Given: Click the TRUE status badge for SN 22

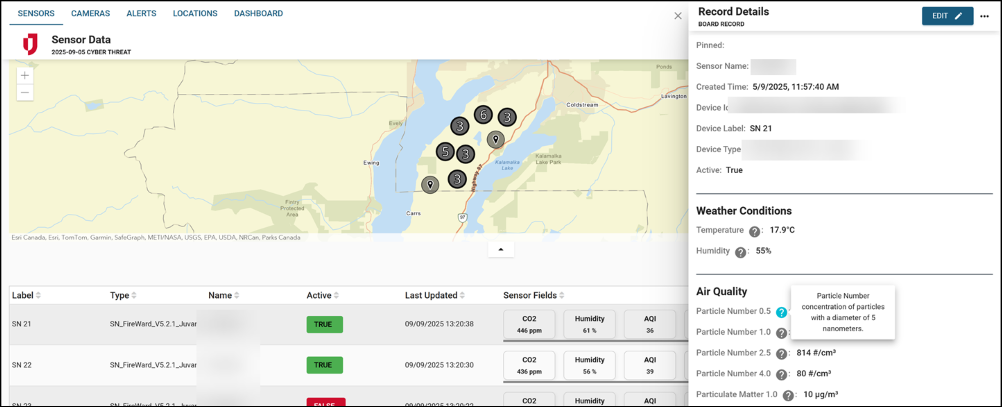Looking at the screenshot, I should point(324,365).
